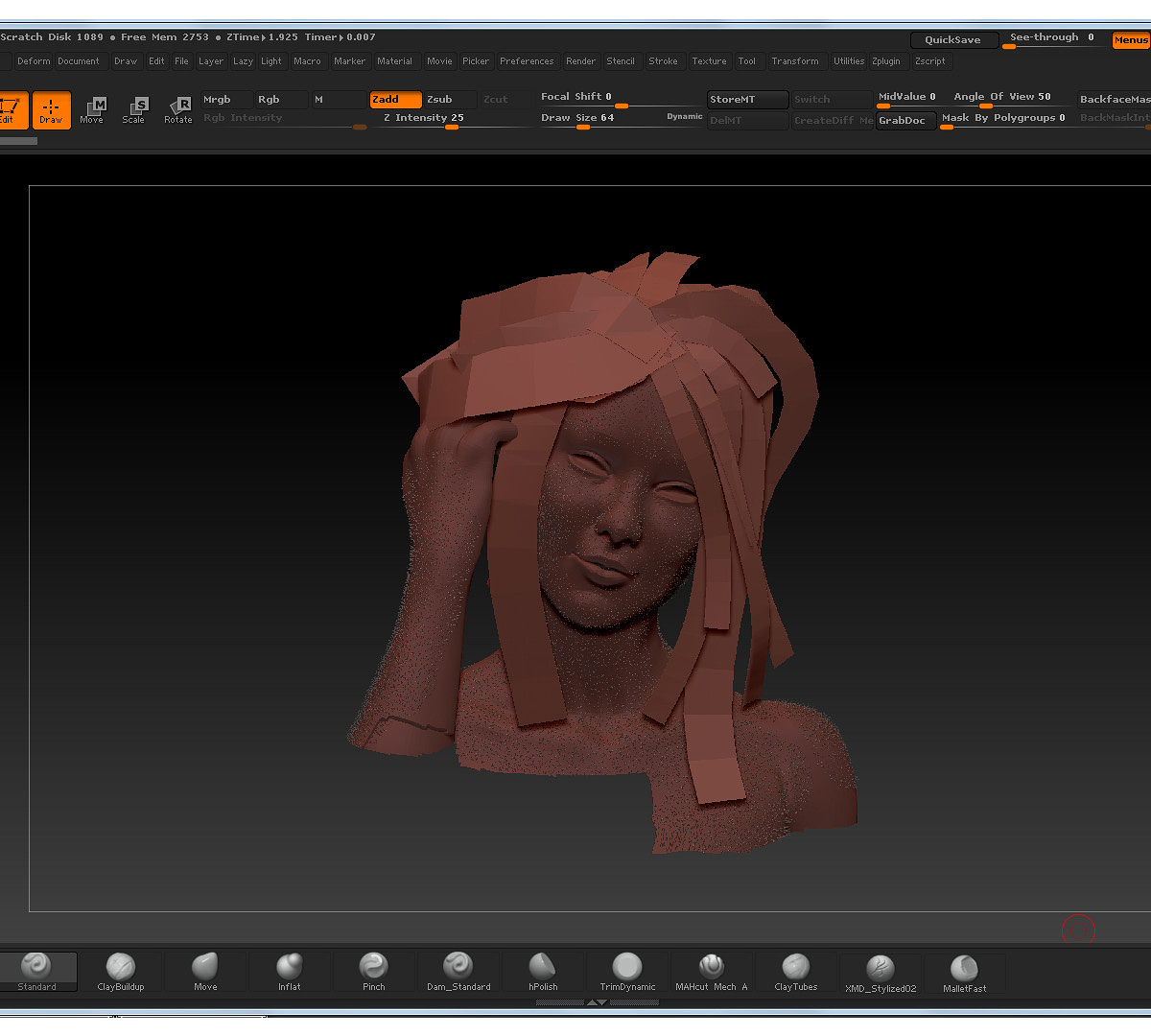Open the Marker menu

(350, 61)
